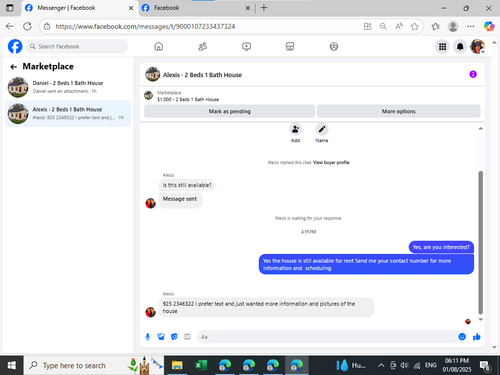
Task: Add this page to favorites star
Action: pyautogui.click(x=414, y=26)
